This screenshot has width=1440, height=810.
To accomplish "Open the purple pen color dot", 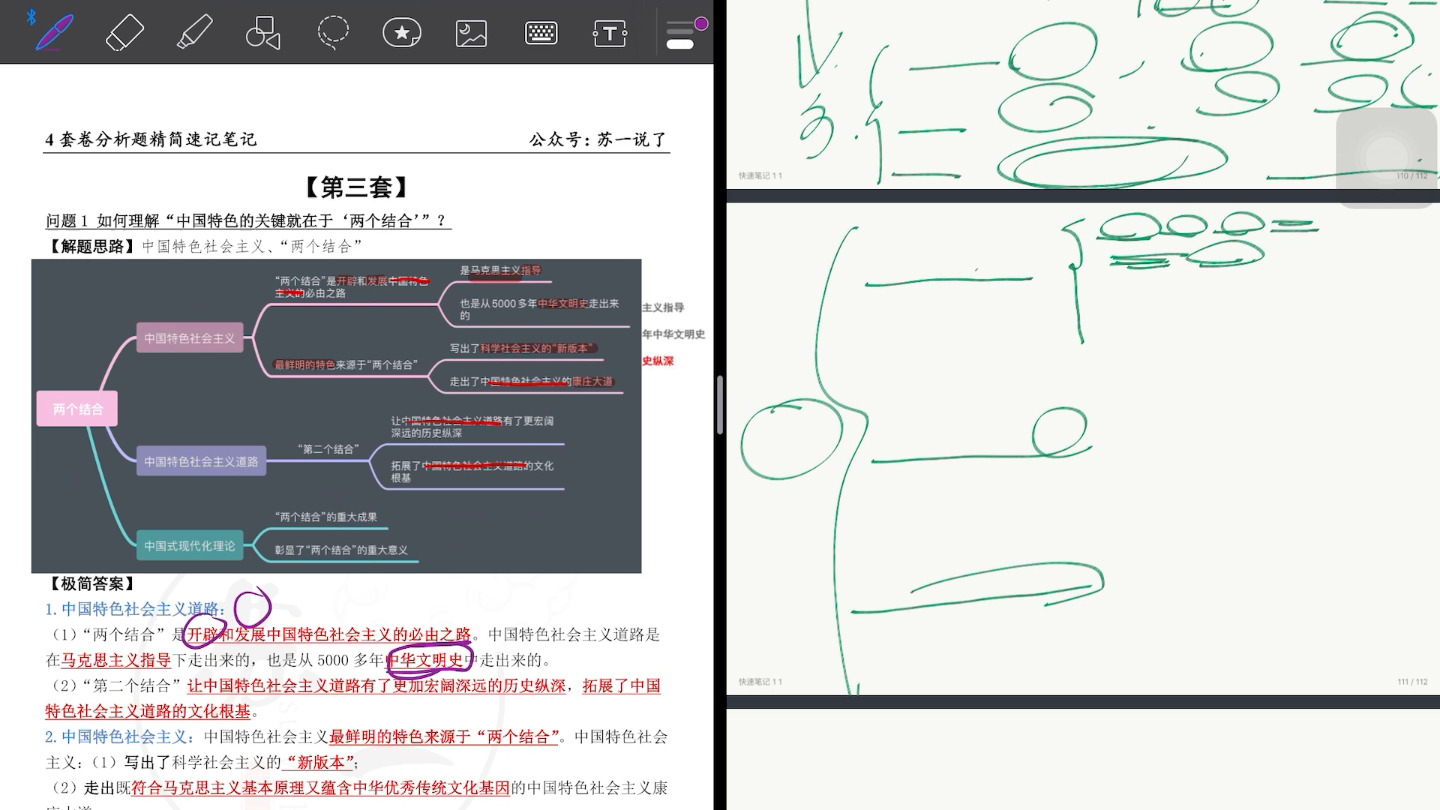I will pyautogui.click(x=701, y=23).
